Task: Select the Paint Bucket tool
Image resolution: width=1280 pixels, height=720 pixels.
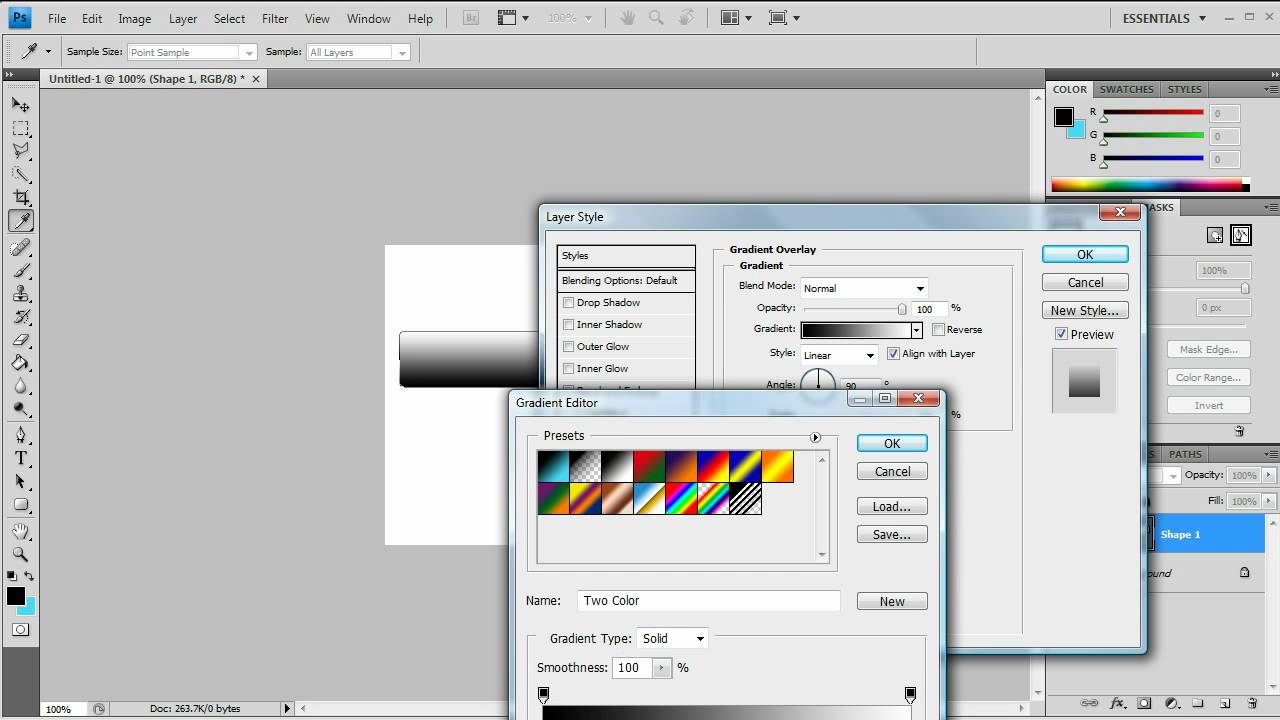Action: coord(21,363)
